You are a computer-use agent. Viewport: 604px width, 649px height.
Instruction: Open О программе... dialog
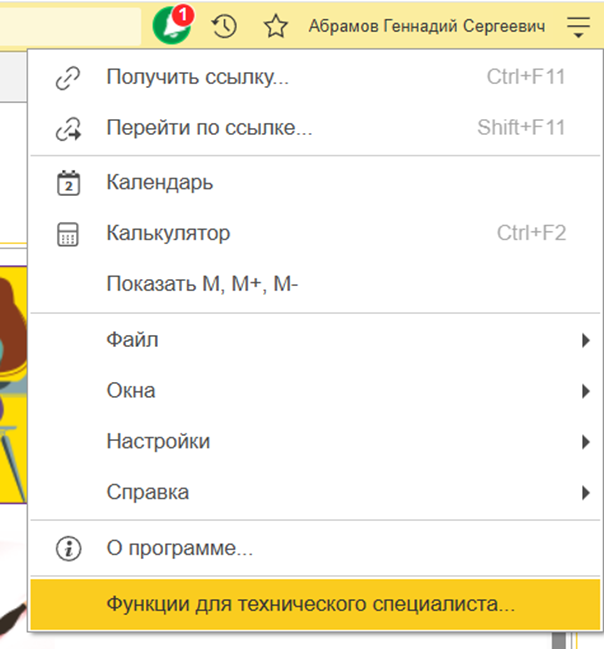315,548
